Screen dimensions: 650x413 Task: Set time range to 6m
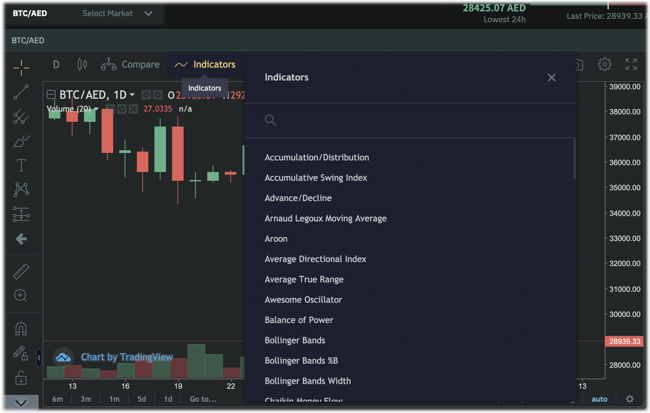[58, 399]
